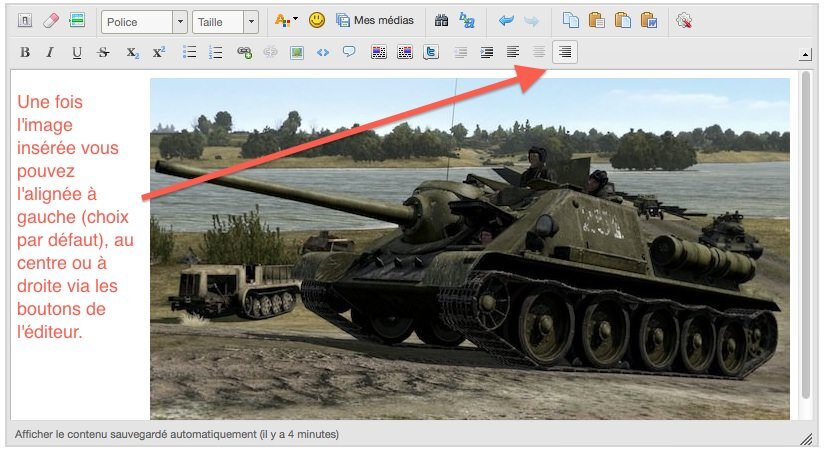Align content to the left
The height and width of the screenshot is (453, 826).
[x=513, y=52]
